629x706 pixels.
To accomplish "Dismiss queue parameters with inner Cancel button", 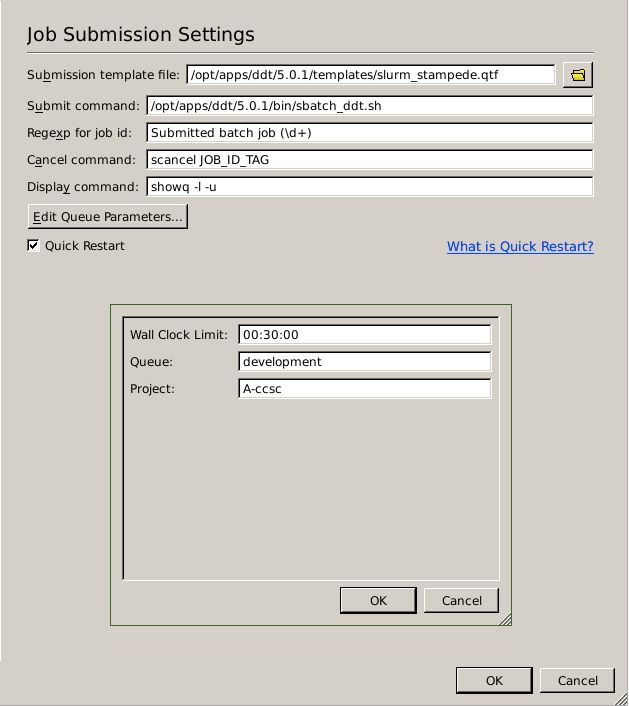I will [462, 601].
